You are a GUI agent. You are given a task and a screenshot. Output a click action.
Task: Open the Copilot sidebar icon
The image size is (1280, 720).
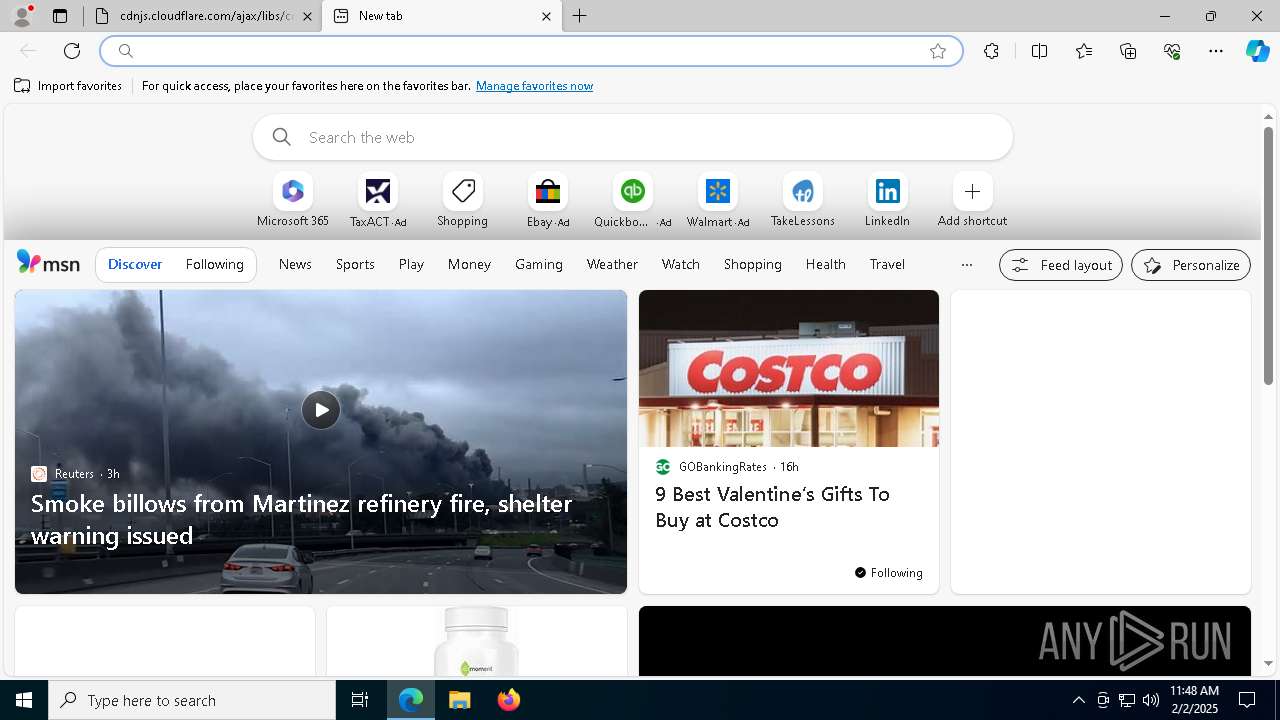click(1258, 51)
